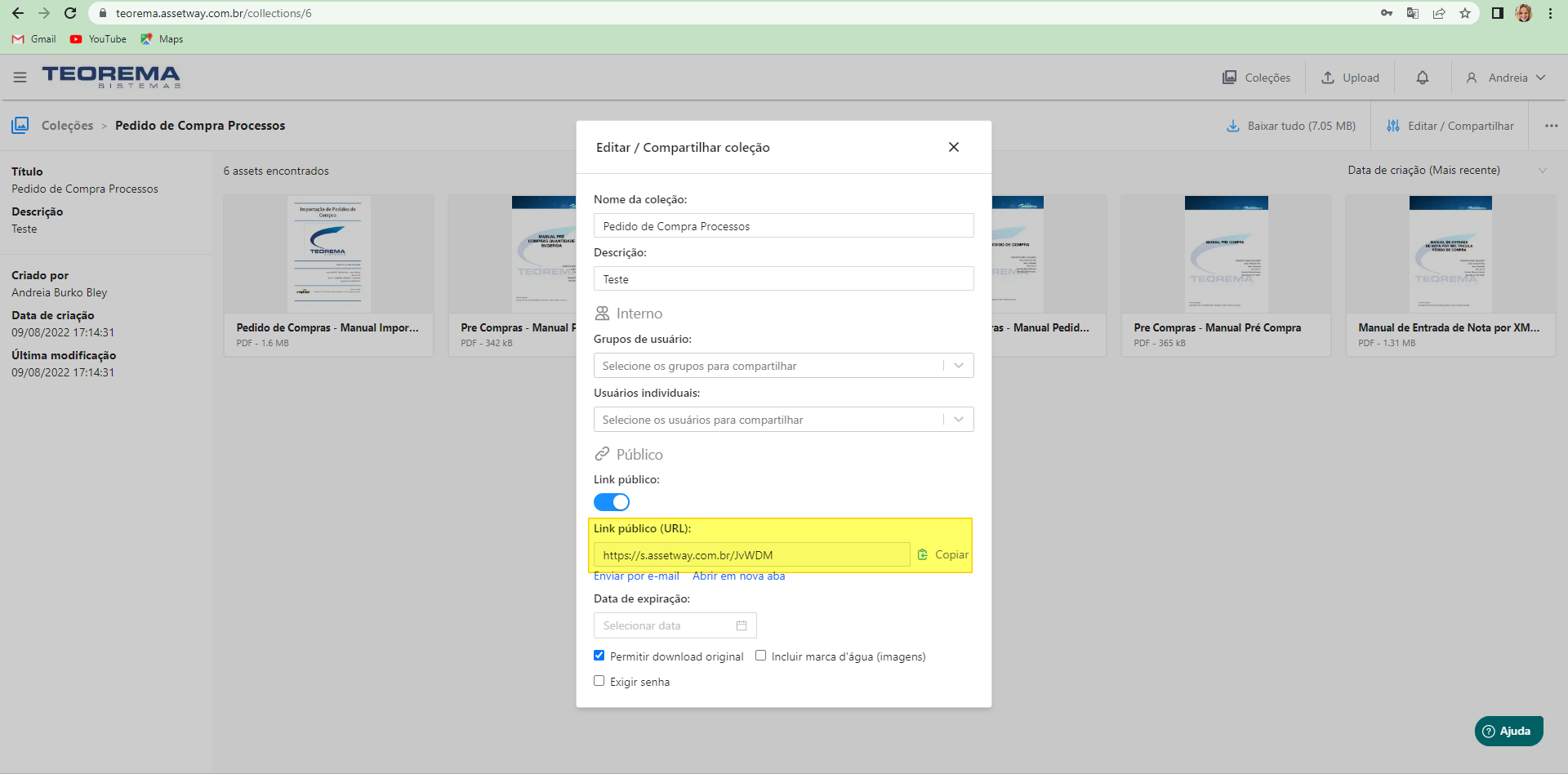Bookmark page with the star icon

point(1465,13)
